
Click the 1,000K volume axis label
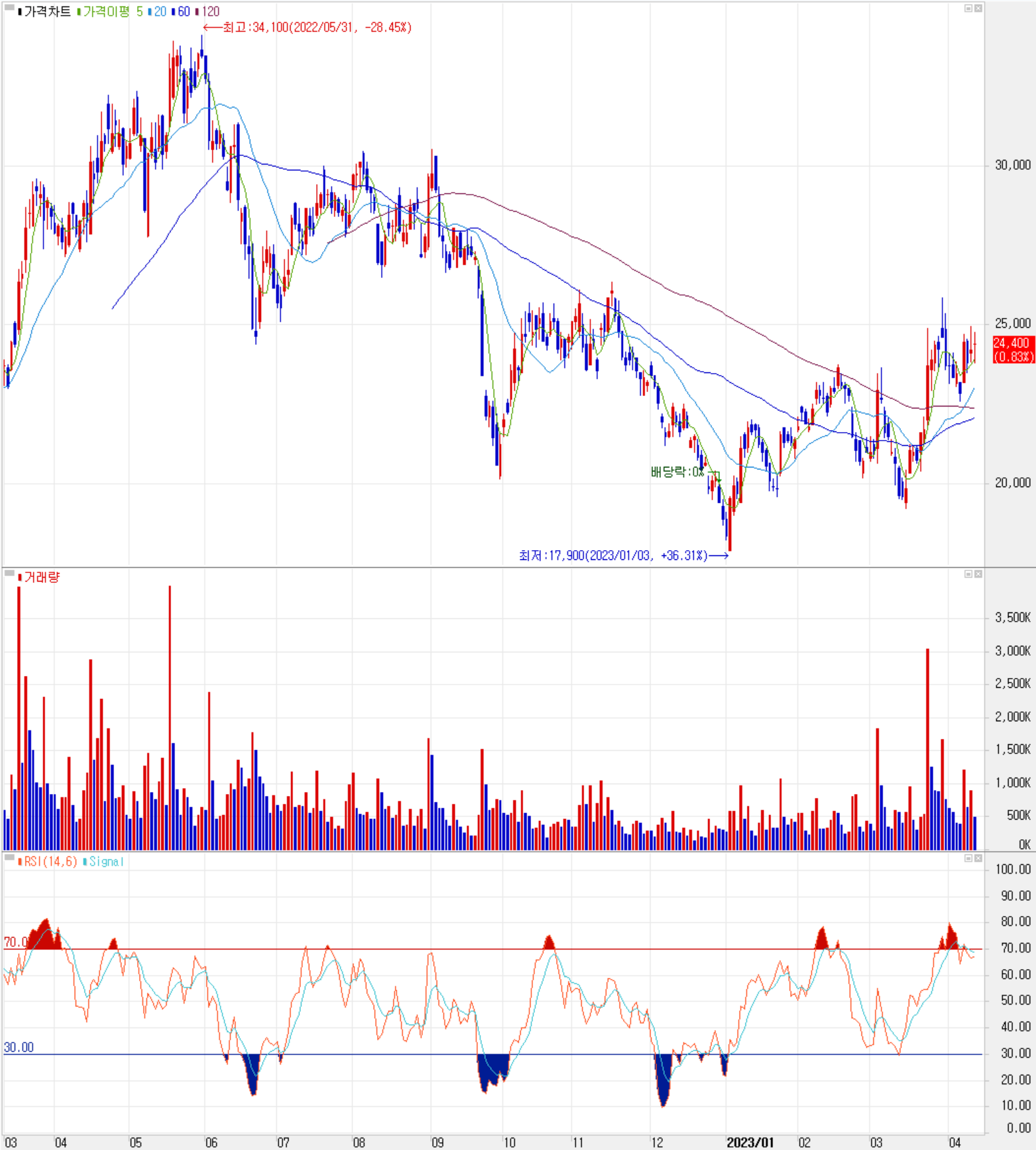1012,783
